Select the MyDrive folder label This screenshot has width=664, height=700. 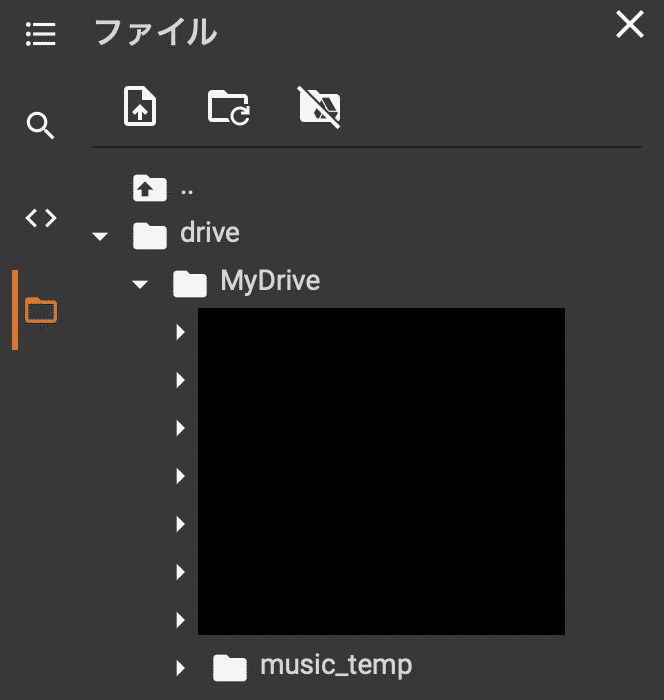coord(270,282)
